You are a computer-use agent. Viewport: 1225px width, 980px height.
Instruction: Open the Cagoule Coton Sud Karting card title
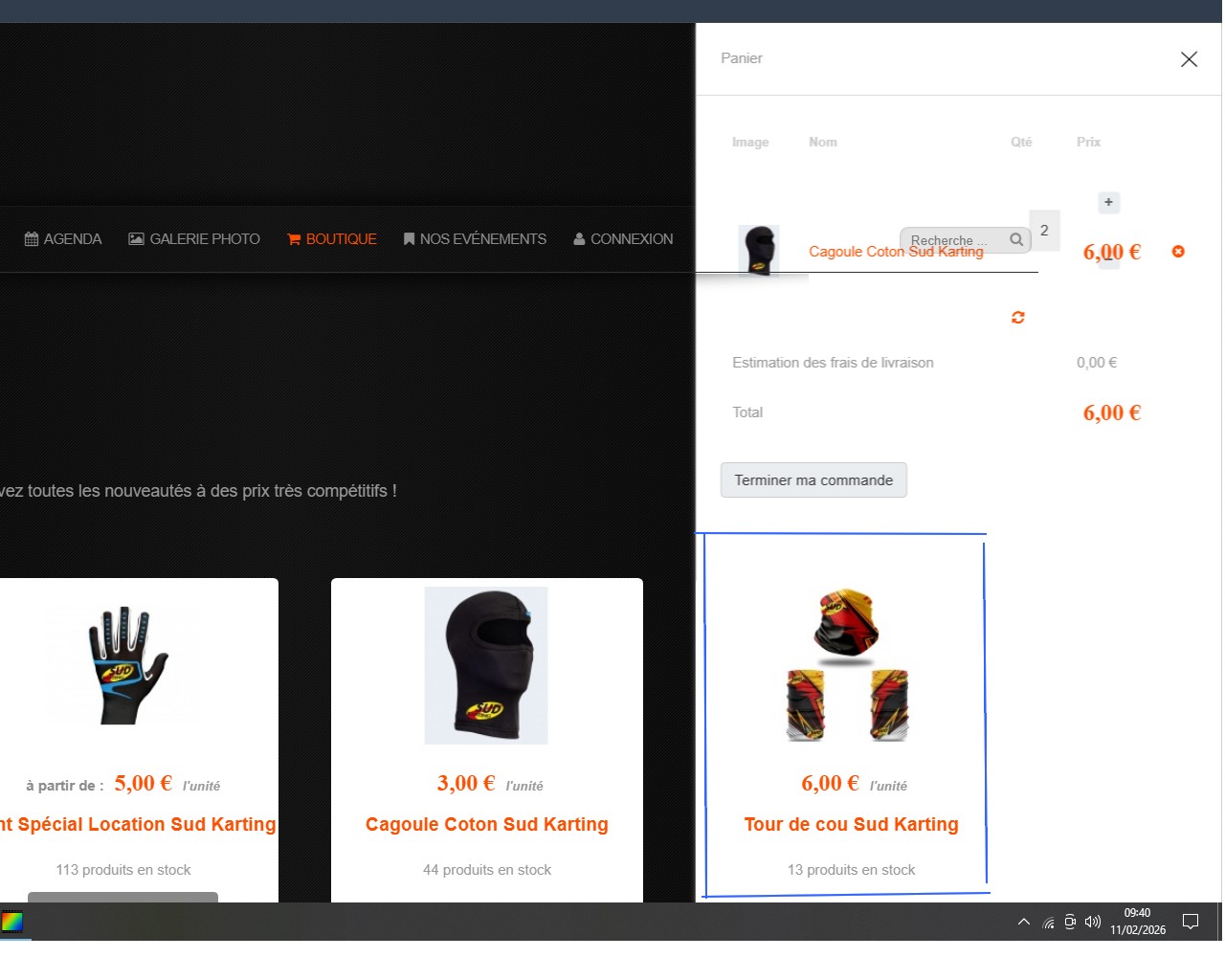pyautogui.click(x=487, y=824)
